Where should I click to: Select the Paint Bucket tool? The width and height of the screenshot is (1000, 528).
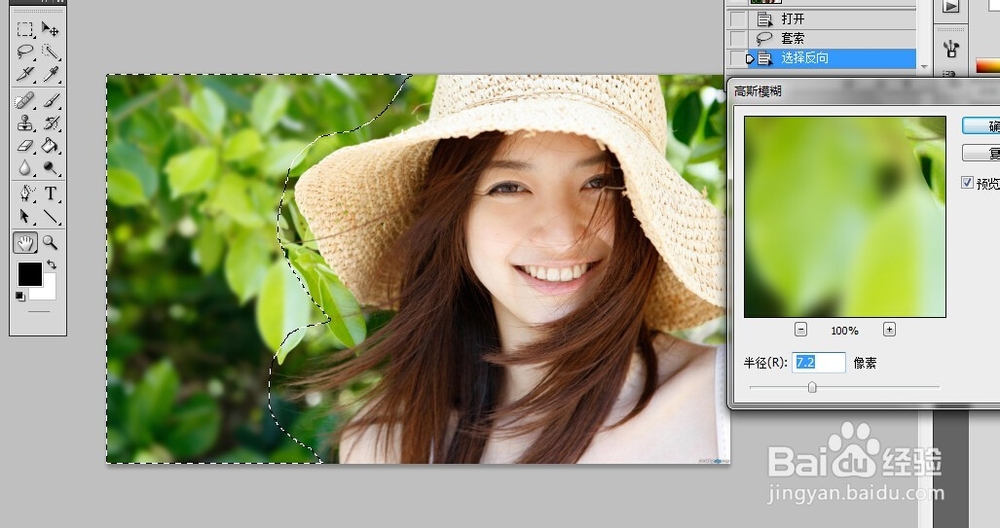click(x=50, y=146)
